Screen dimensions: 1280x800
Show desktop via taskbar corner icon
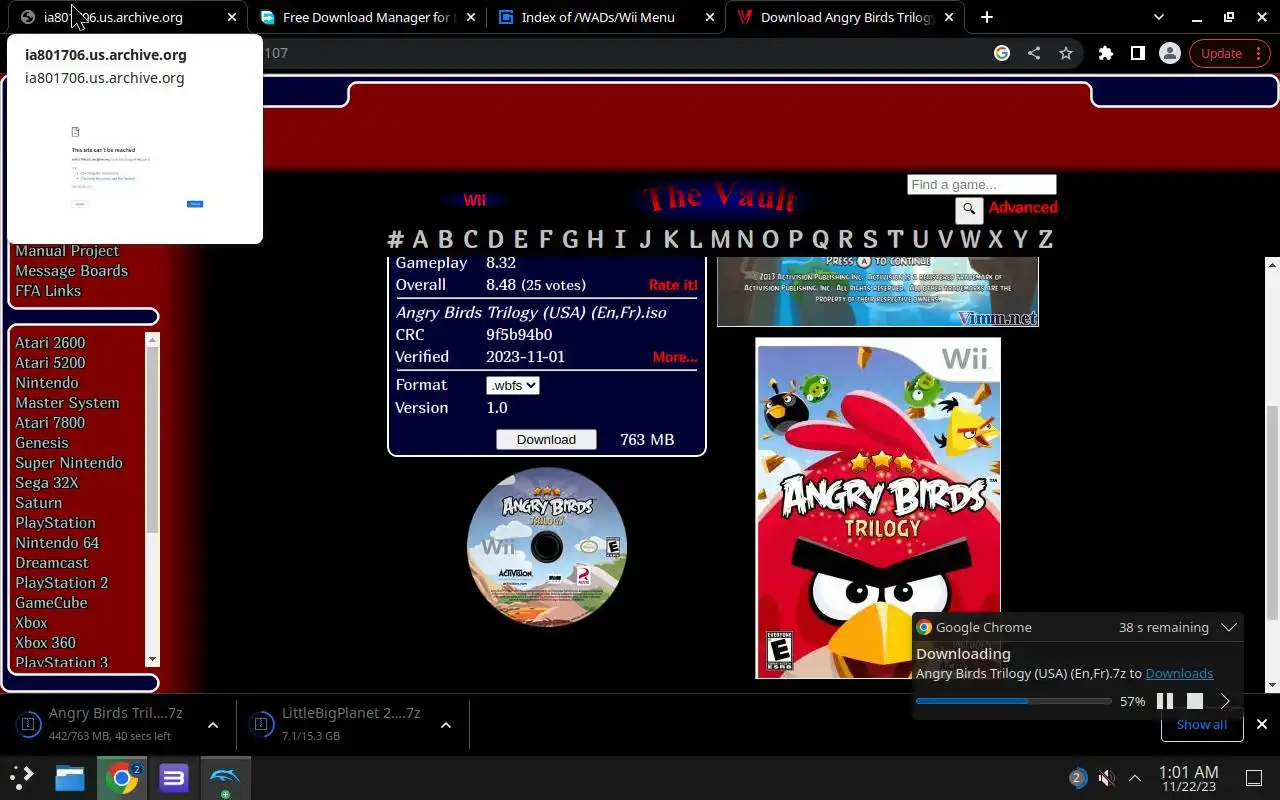pyautogui.click(x=1254, y=778)
